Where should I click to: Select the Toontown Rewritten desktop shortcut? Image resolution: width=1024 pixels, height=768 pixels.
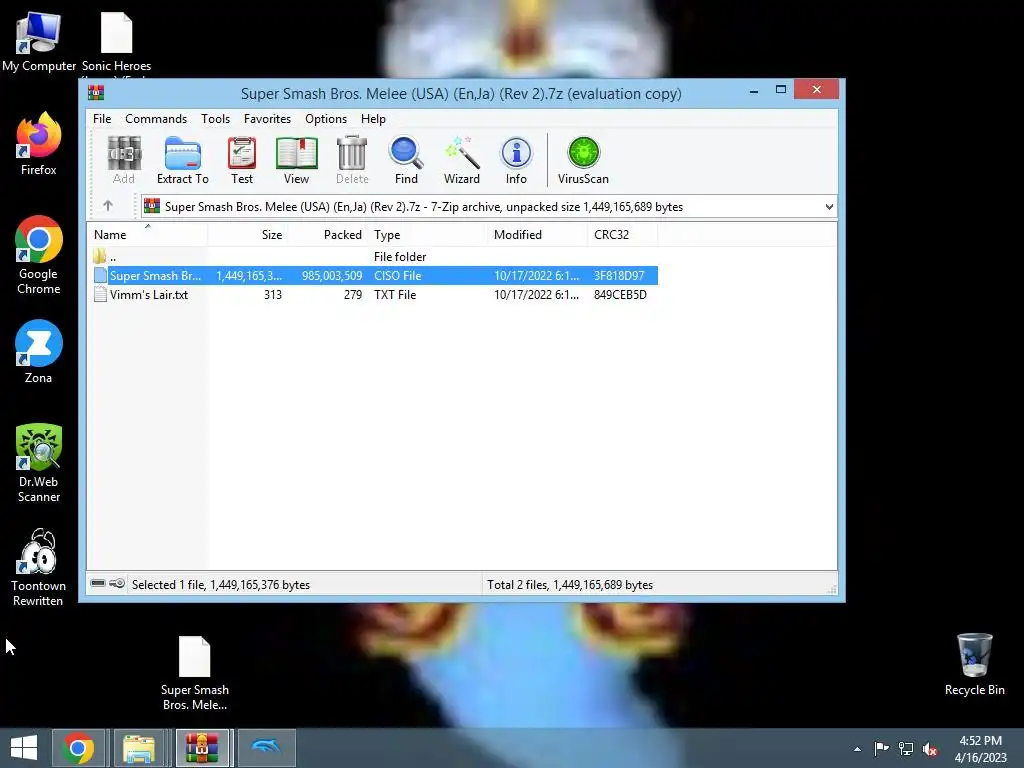coord(39,568)
